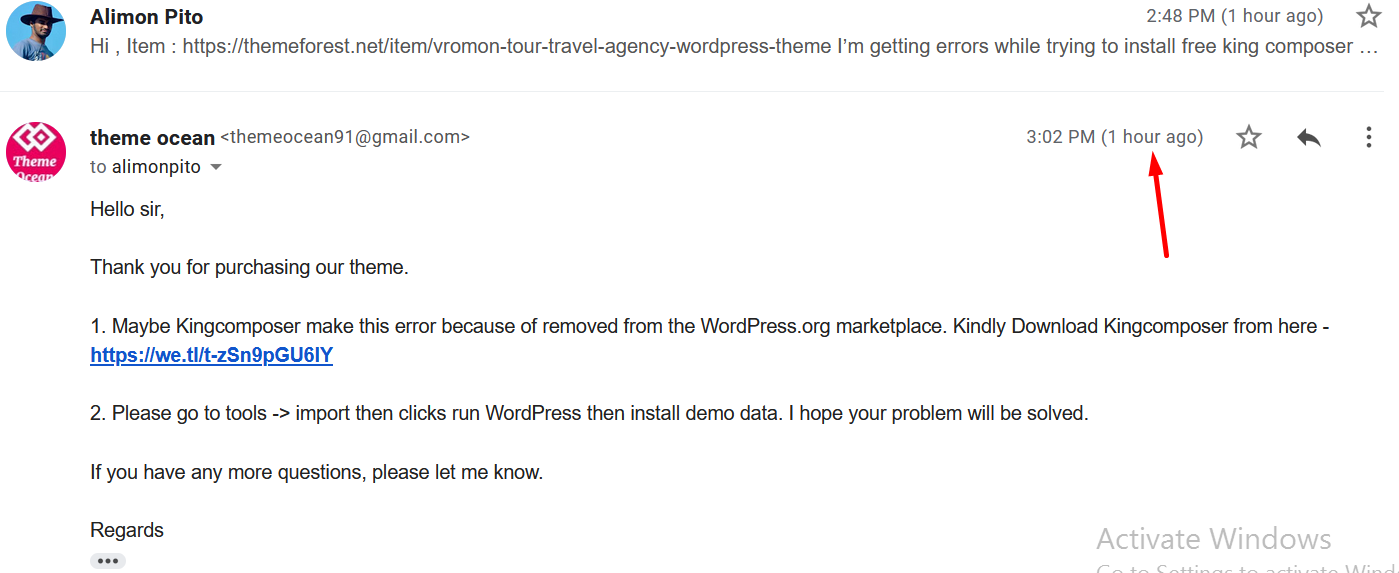
Task: Click the 'Please go to tools' instruction line
Action: coord(589,413)
